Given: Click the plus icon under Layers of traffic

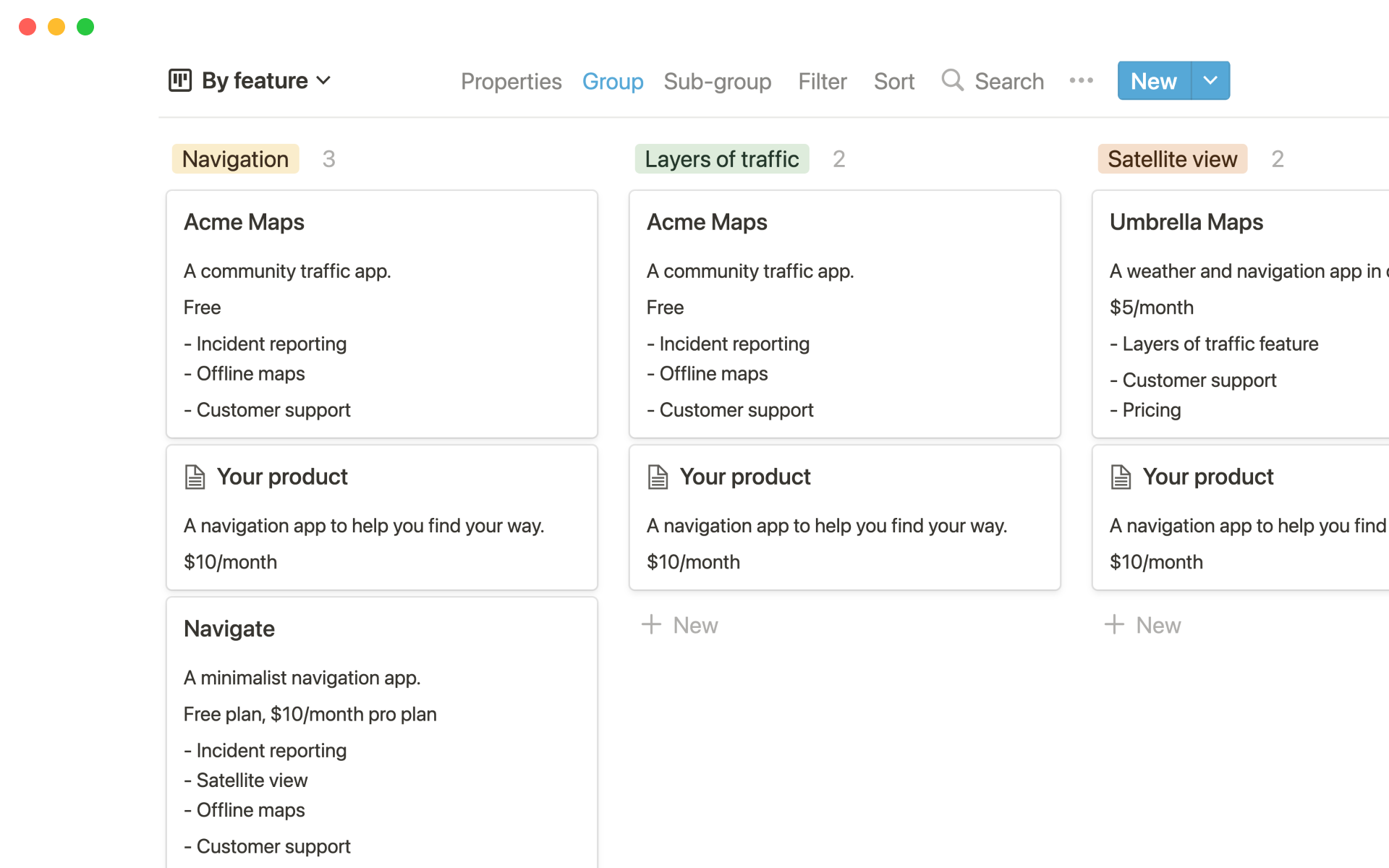Looking at the screenshot, I should 652,624.
